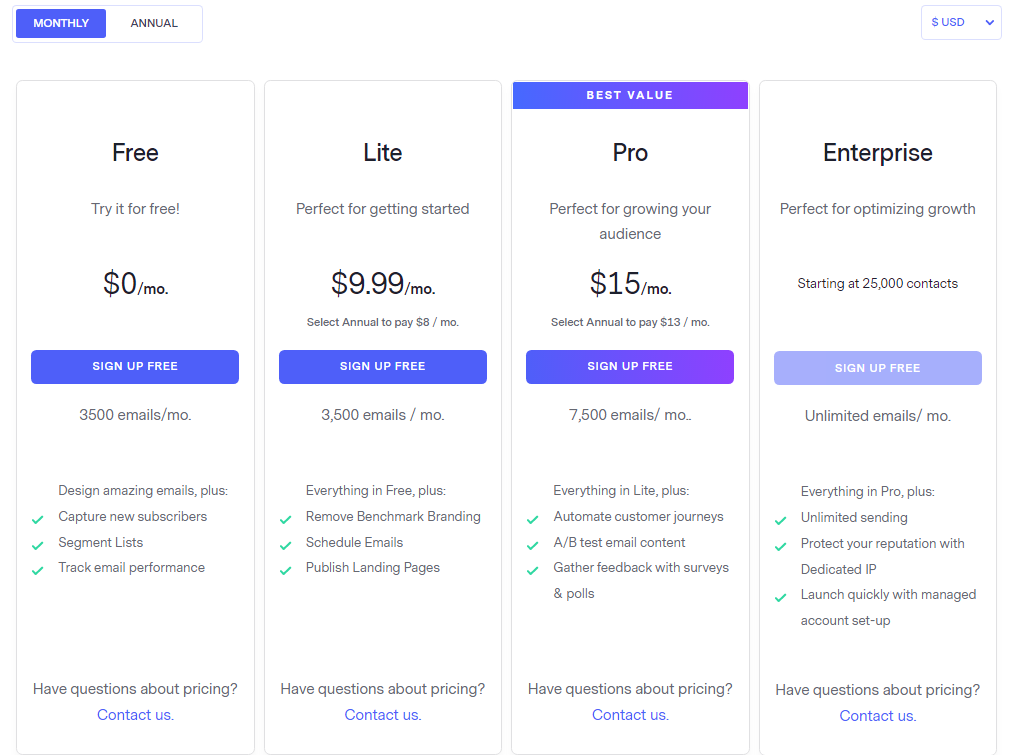Sign up for the Free plan
The height and width of the screenshot is (755, 1011).
135,367
